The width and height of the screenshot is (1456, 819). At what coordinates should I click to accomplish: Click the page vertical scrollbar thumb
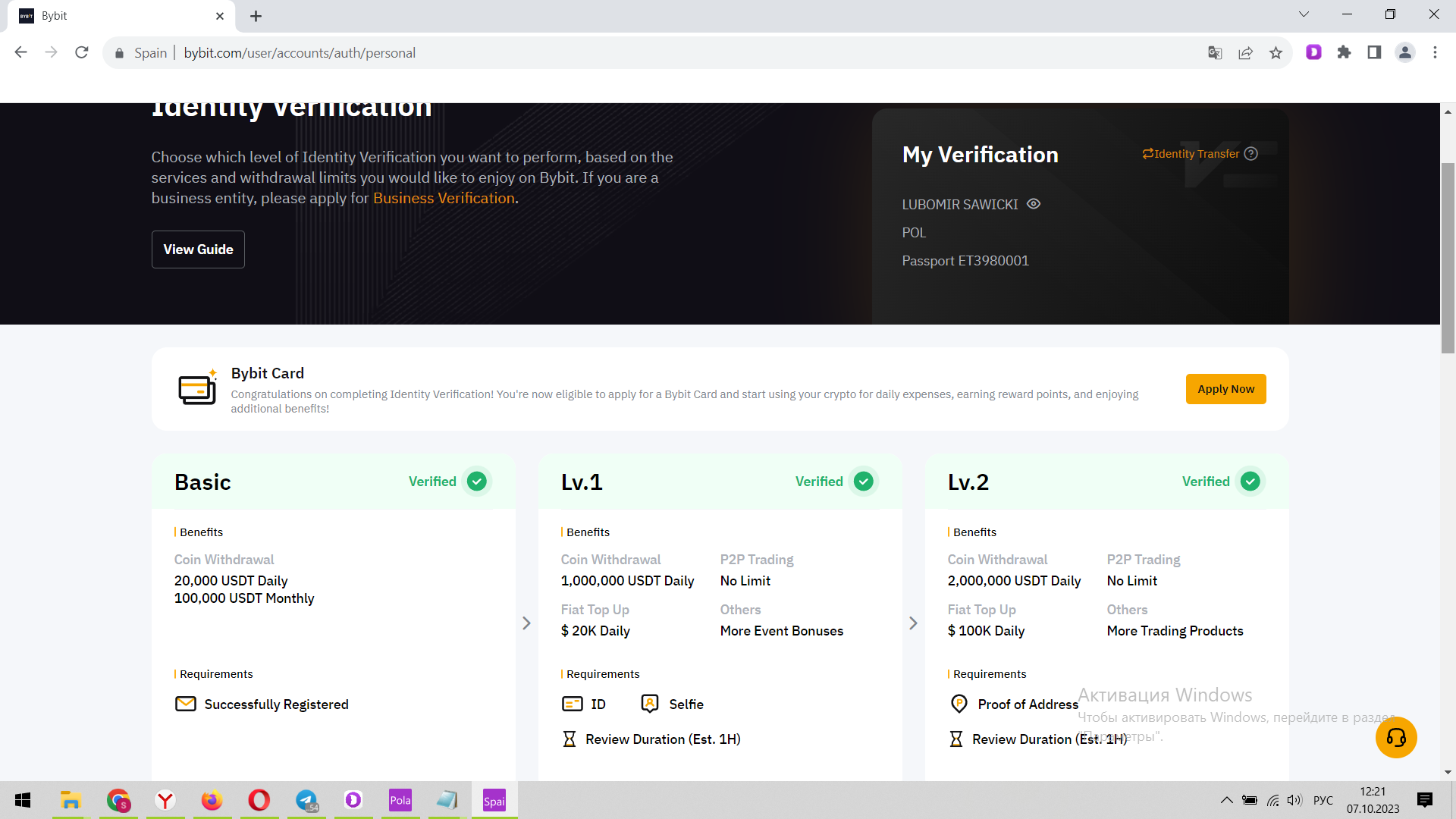(x=1448, y=258)
